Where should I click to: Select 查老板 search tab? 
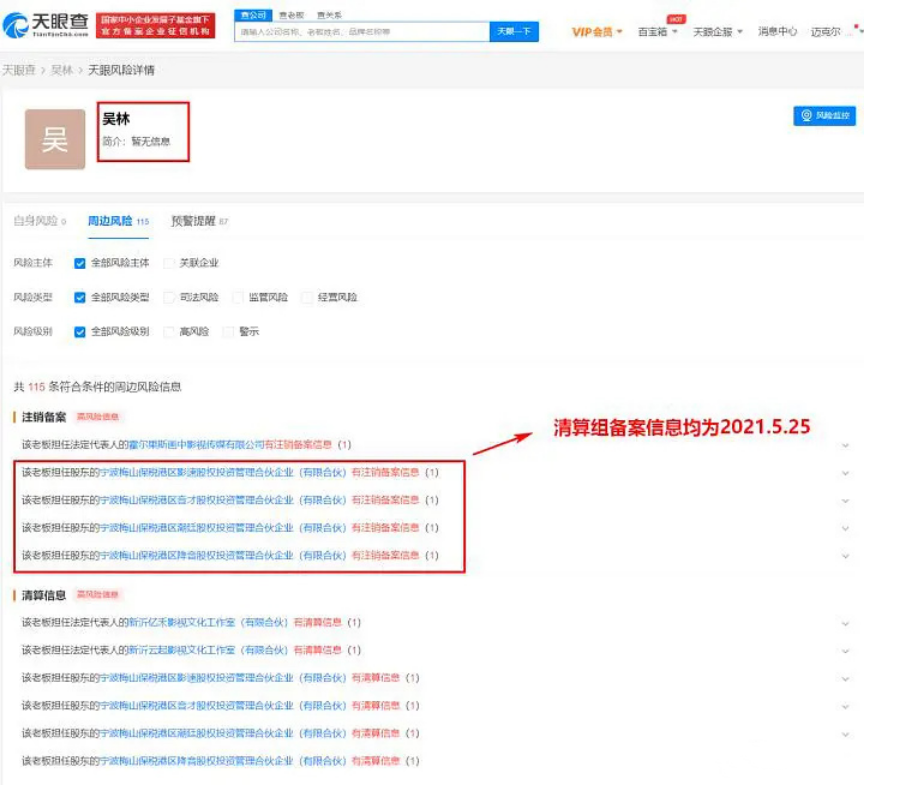point(292,15)
